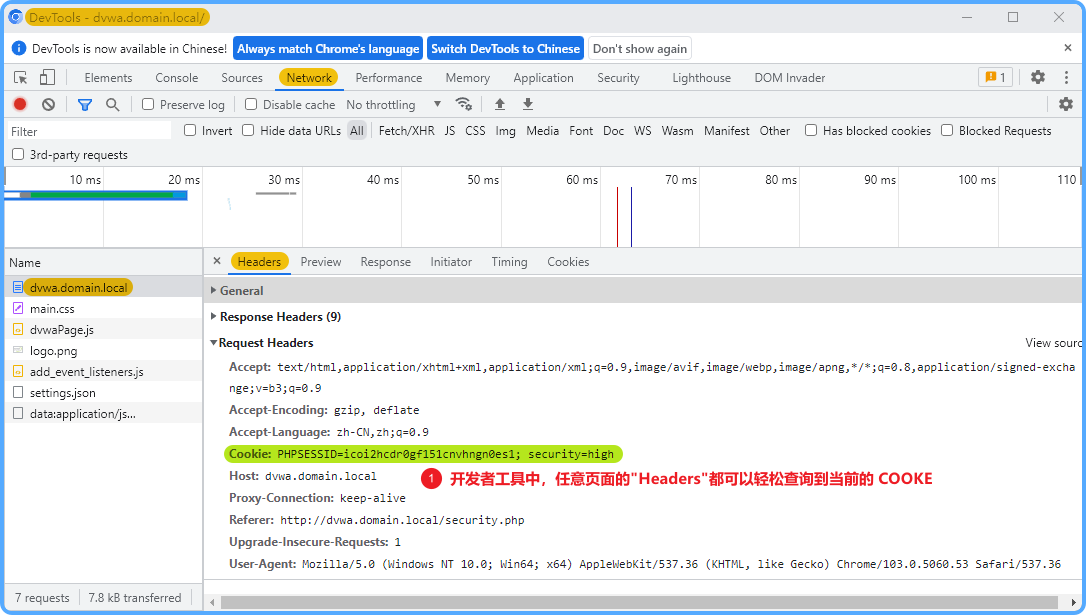Open DevTools settings gear icon
This screenshot has height=615, width=1086.
click(x=1038, y=78)
